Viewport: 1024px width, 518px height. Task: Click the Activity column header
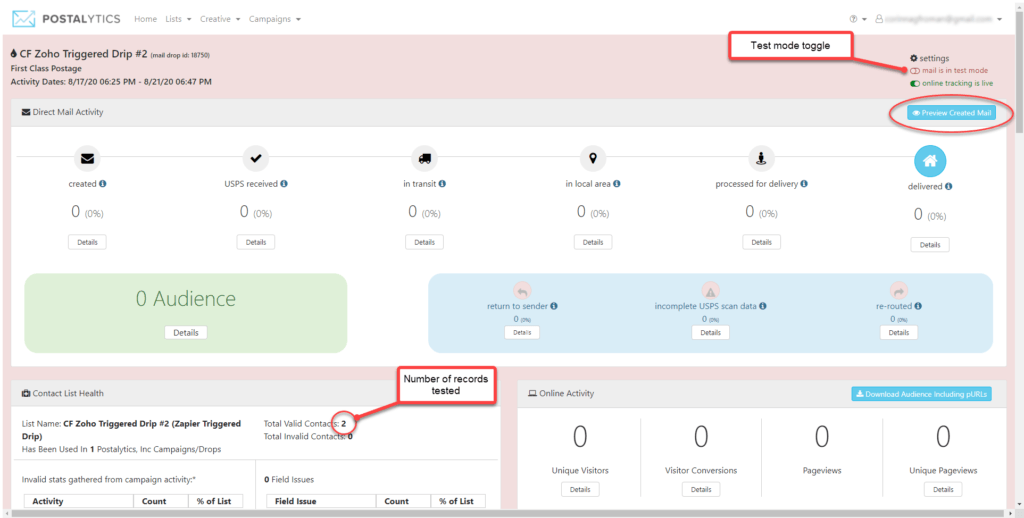tap(78, 501)
